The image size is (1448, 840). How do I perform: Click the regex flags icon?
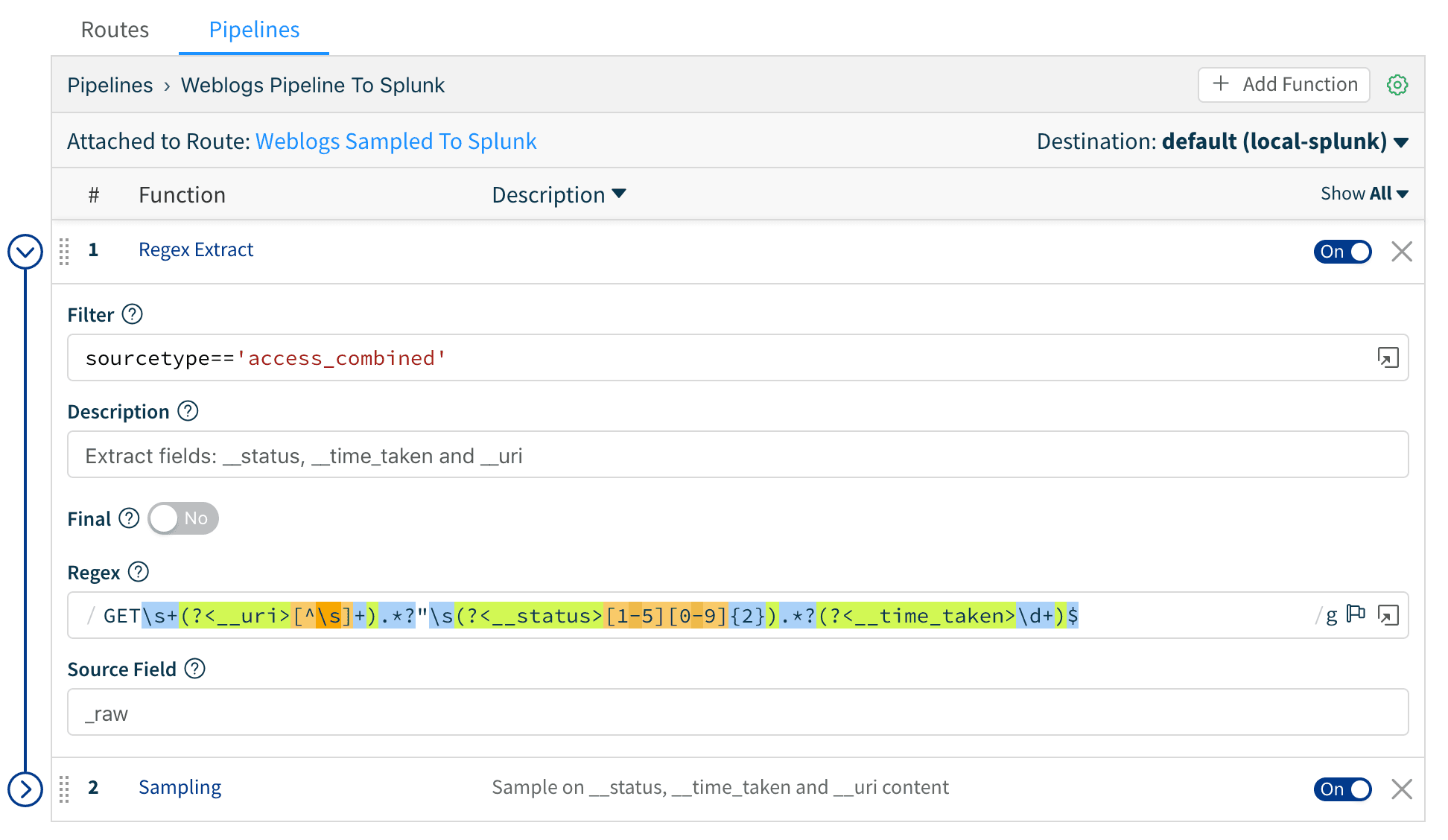pos(1356,614)
